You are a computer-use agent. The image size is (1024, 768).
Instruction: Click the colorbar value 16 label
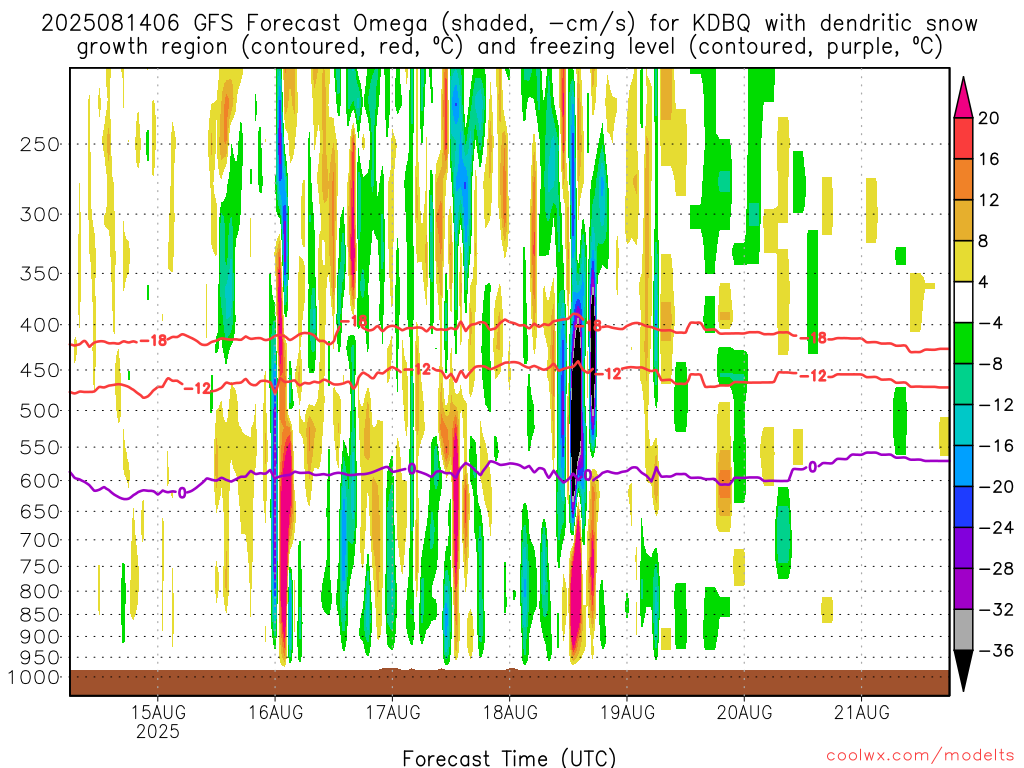pyautogui.click(x=989, y=159)
